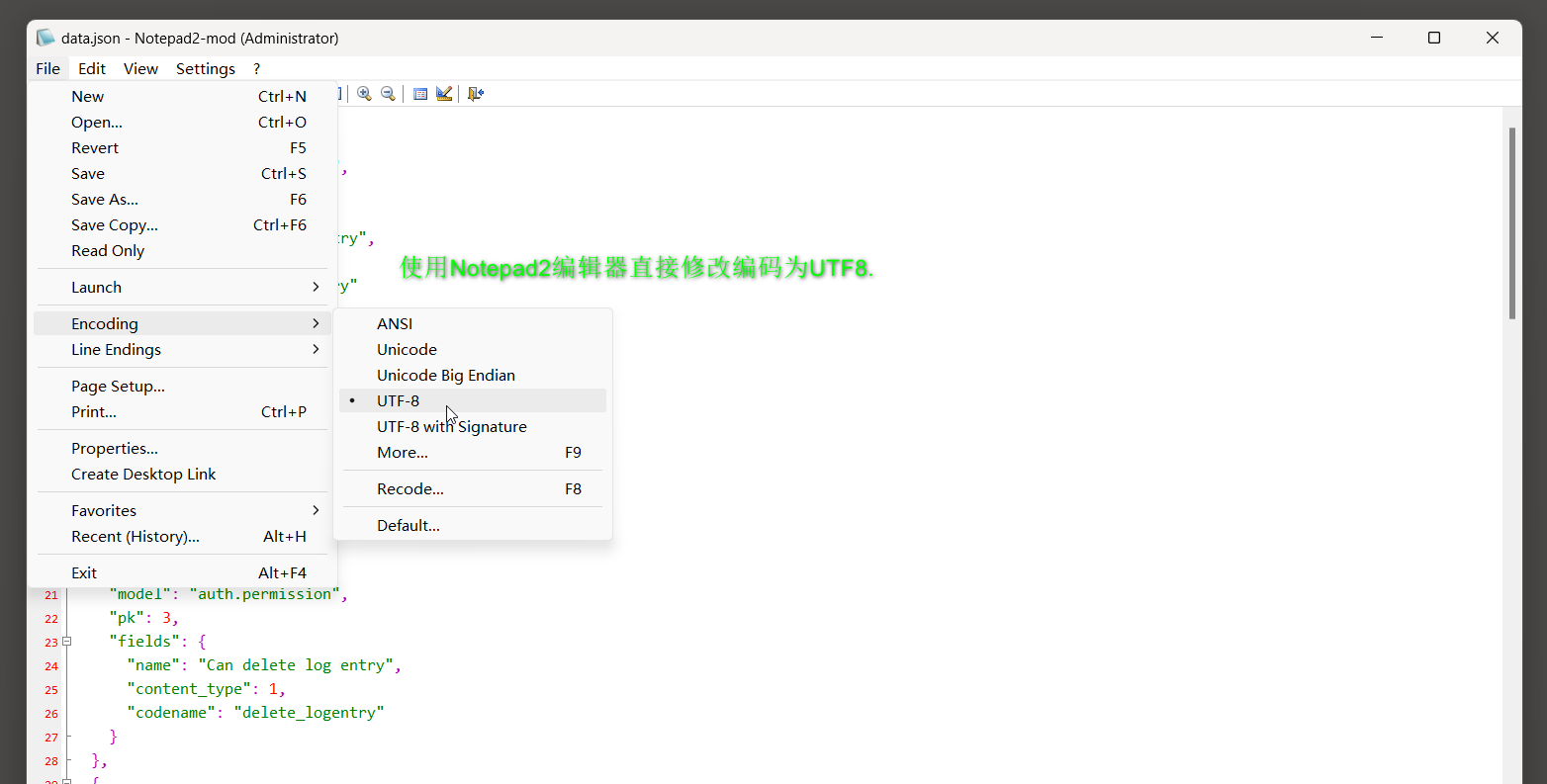Select Save Copy... in the File menu
Screen dimensions: 1547x784
coord(183,224)
